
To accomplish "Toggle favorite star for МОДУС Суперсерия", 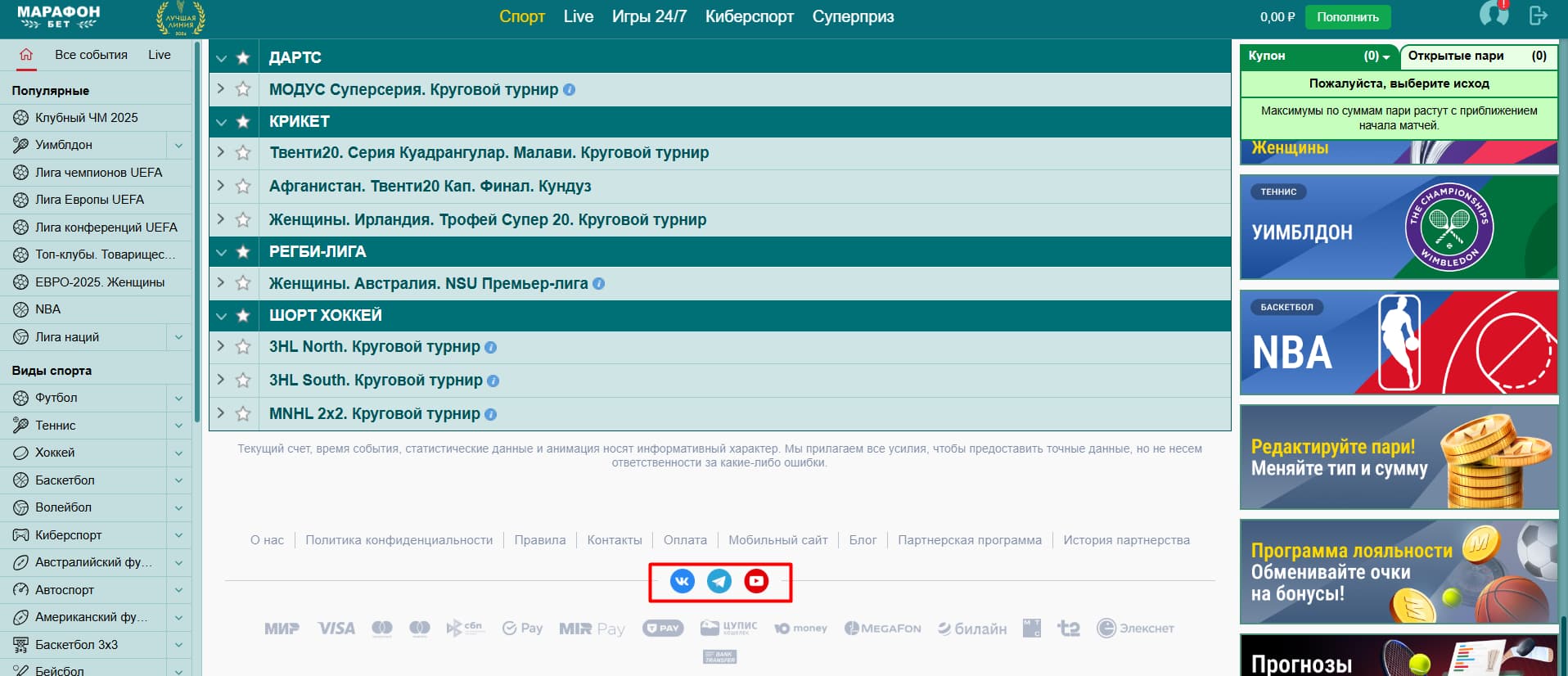I will (x=243, y=89).
